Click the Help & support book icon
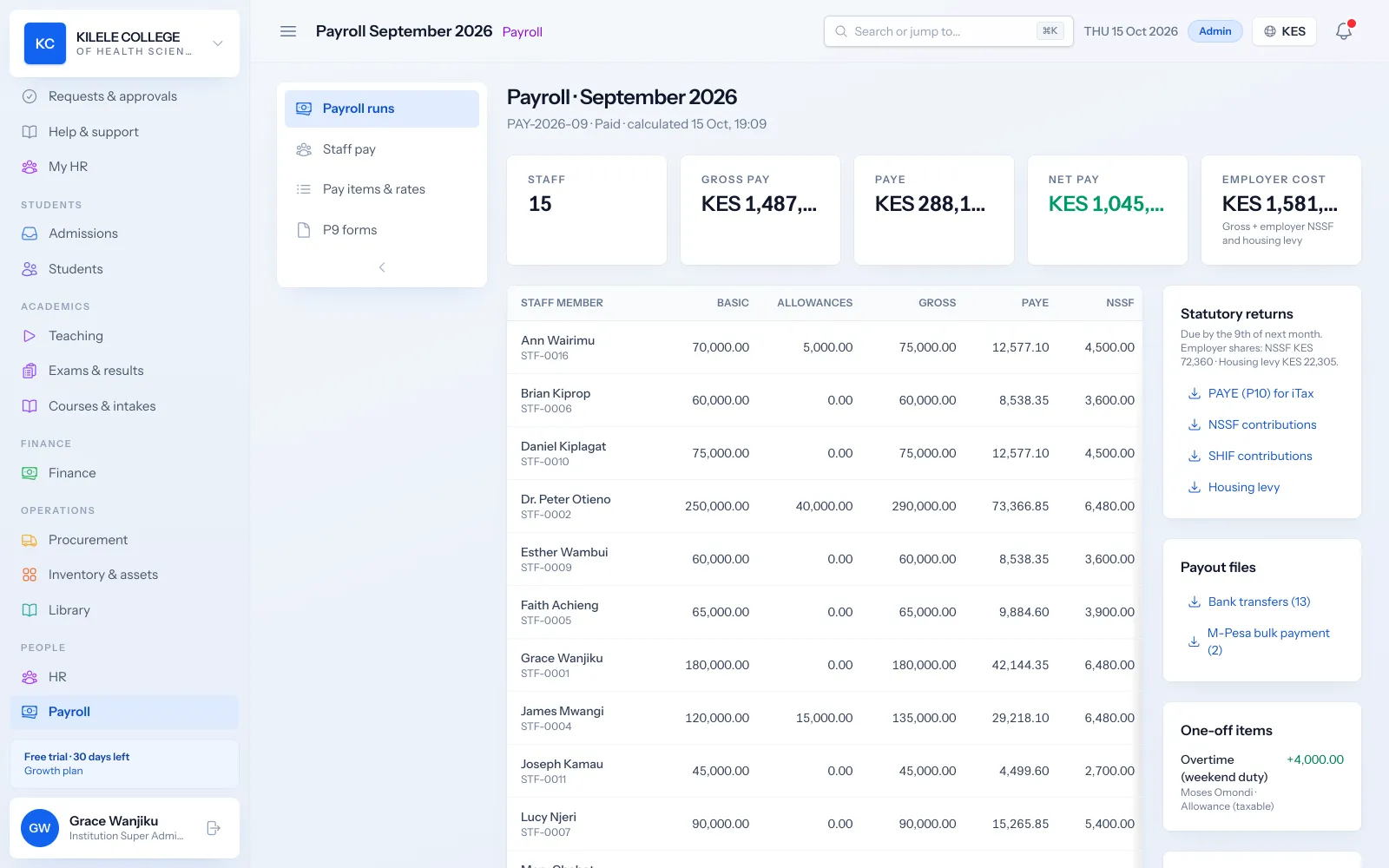Image resolution: width=1389 pixels, height=868 pixels. pos(30,132)
